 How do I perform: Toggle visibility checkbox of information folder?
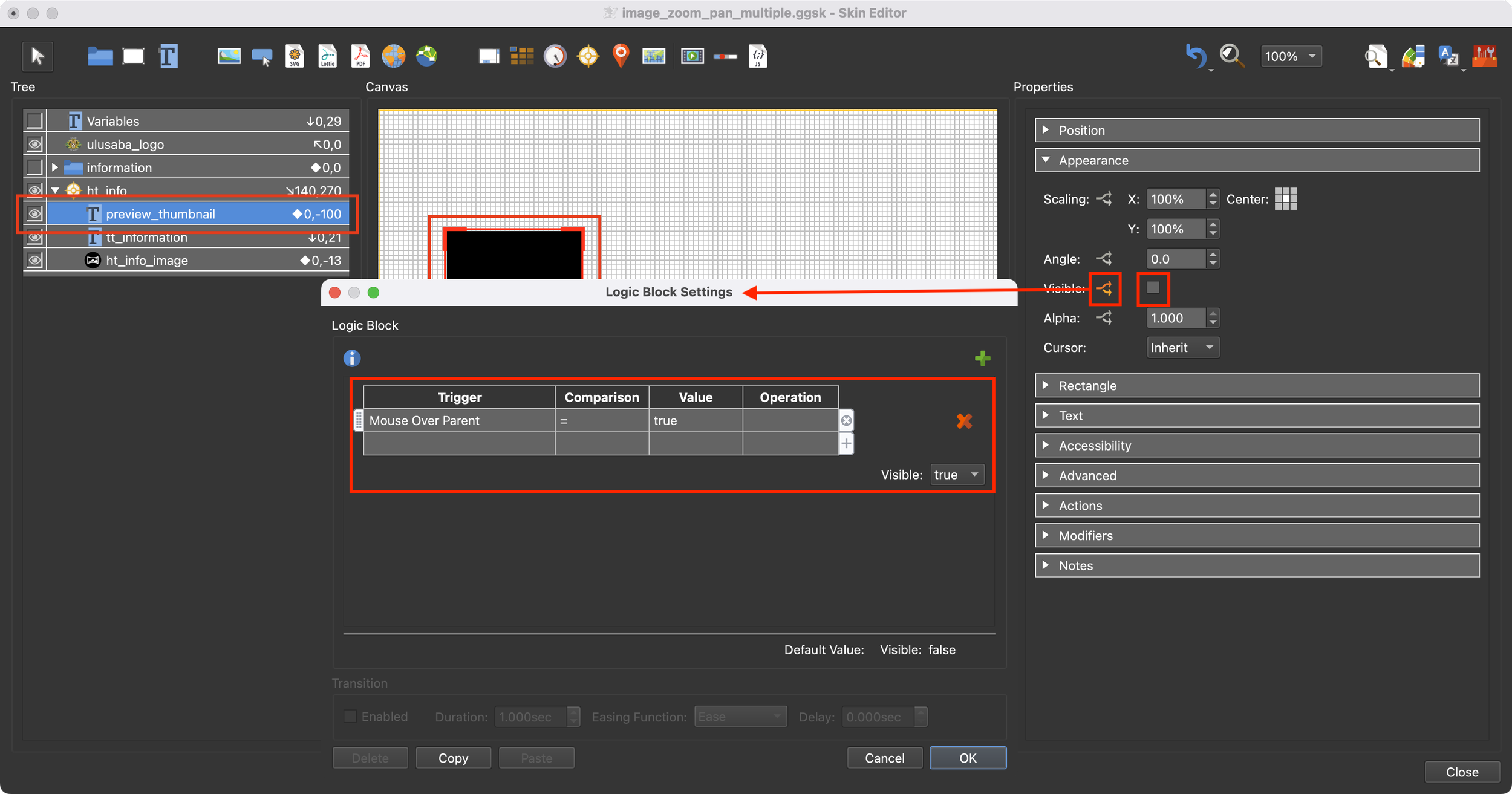click(34, 167)
